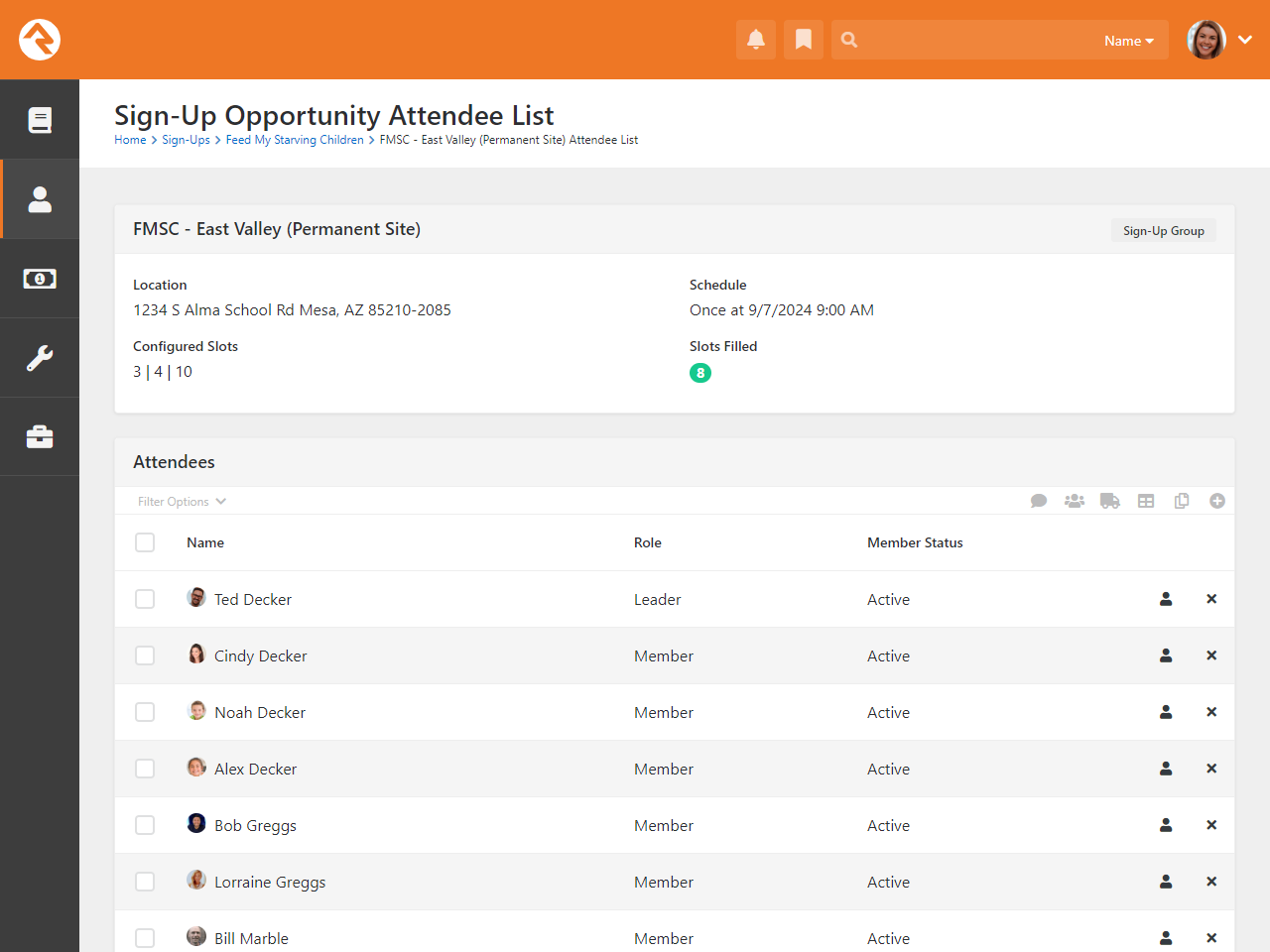
Task: Open Ted Decker's person profile icon
Action: [x=1166, y=599]
